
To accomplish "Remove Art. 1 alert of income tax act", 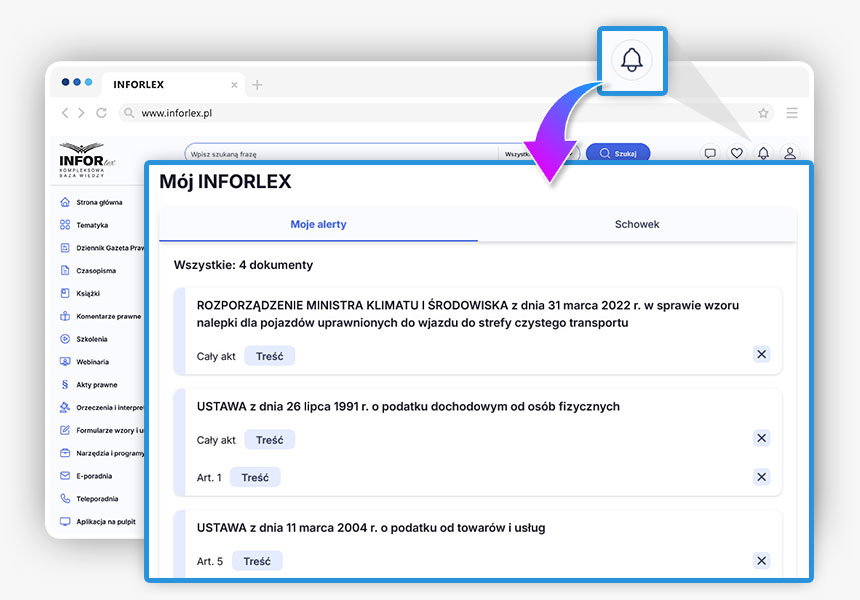I will tap(761, 477).
